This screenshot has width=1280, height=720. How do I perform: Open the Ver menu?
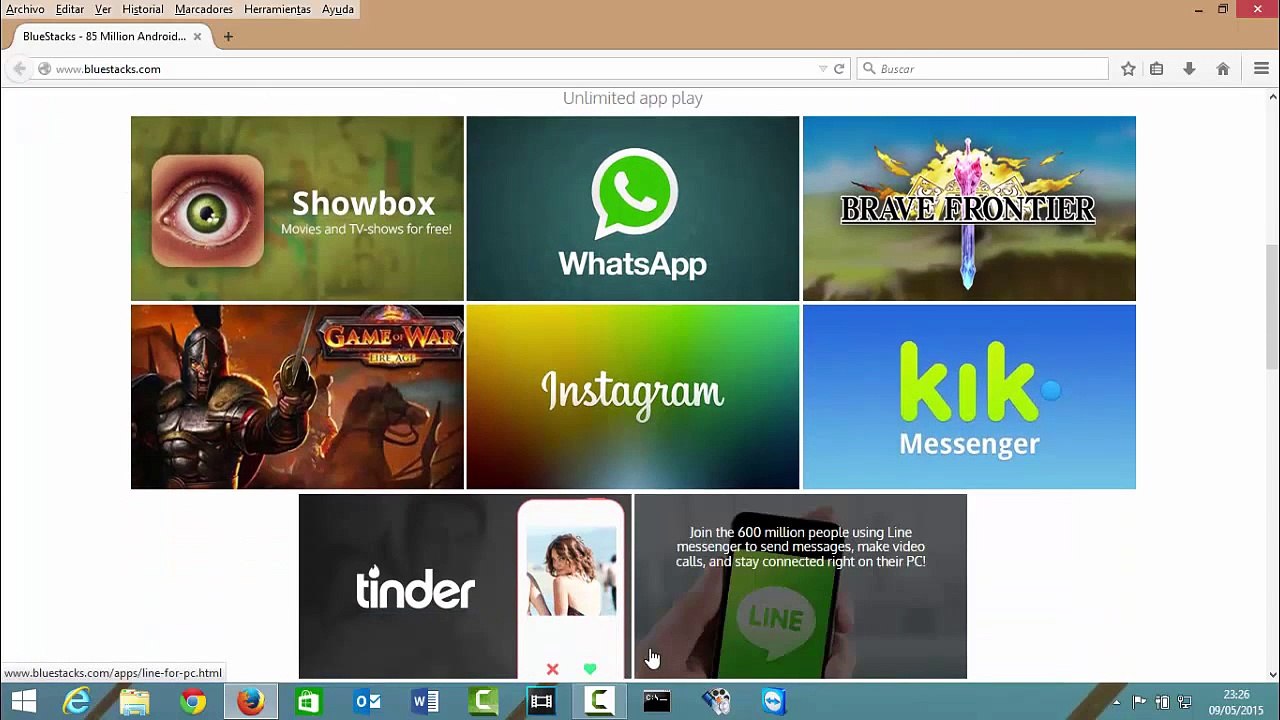103,9
